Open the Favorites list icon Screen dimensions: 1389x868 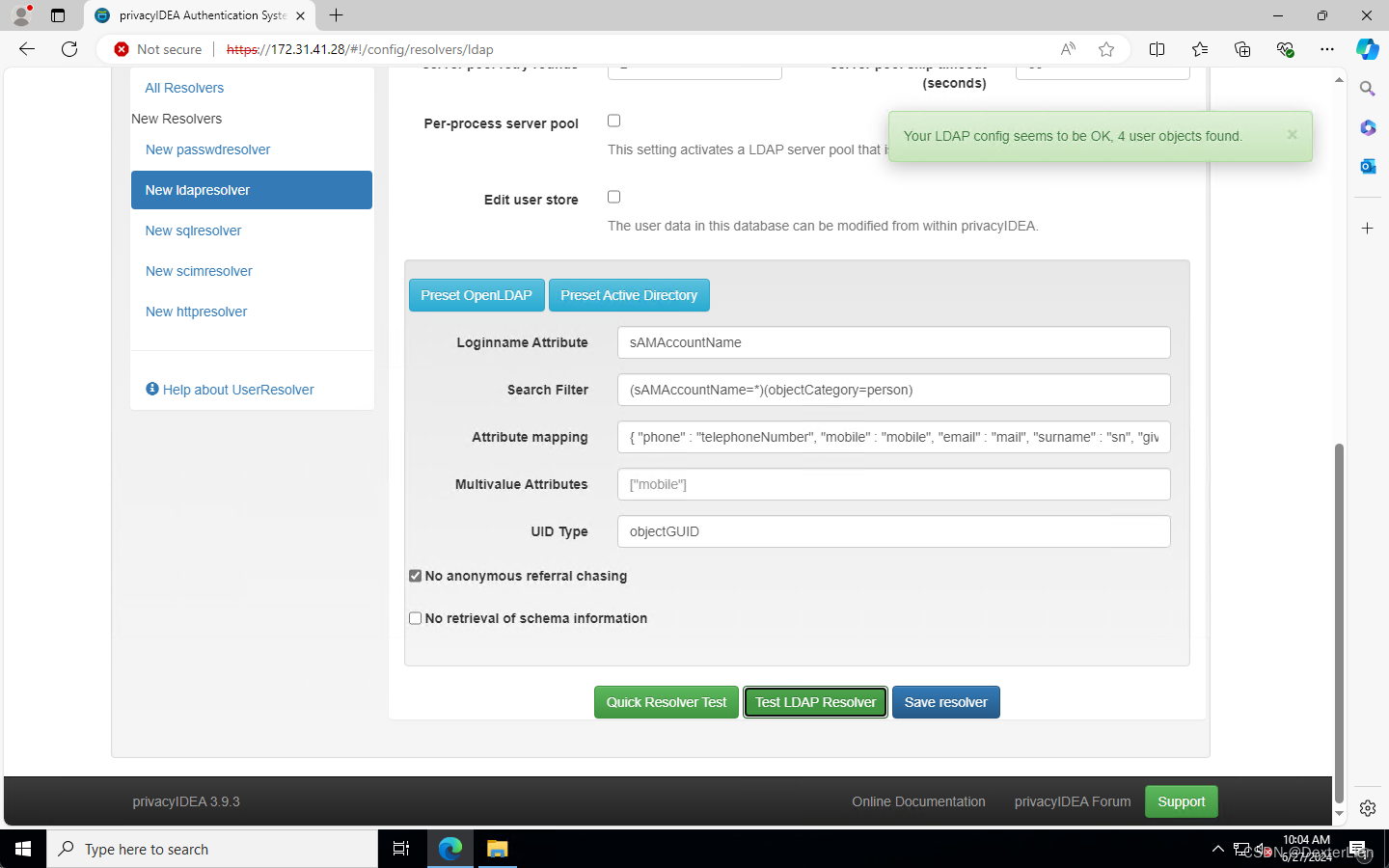(x=1199, y=49)
